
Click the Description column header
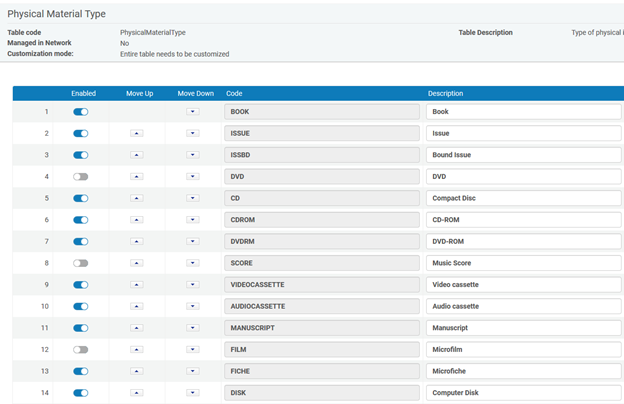point(445,94)
